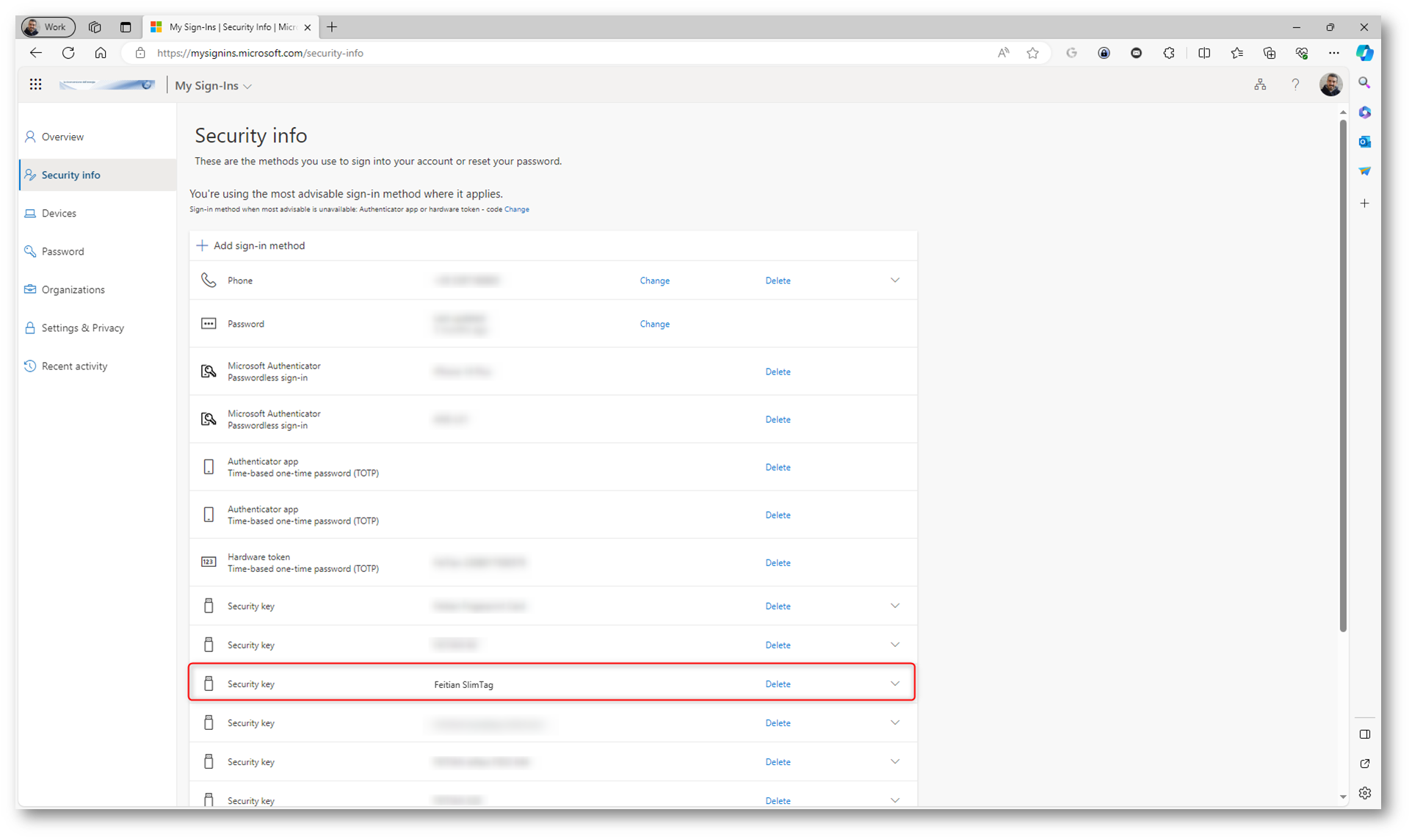Open Browser essentials heart icon
The image size is (1412, 840).
(x=1302, y=53)
